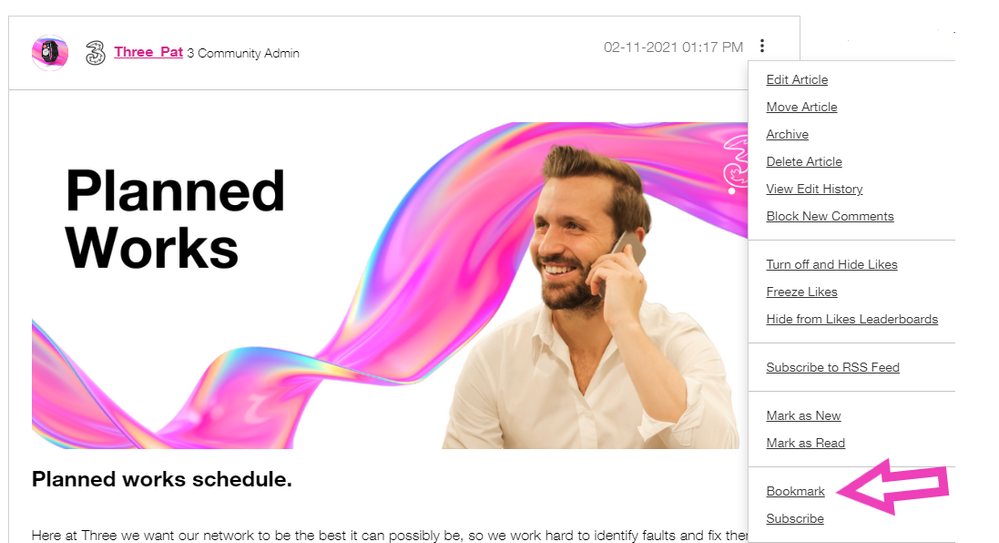Select Edit Article from the menu
The width and height of the screenshot is (999, 543).
coord(797,80)
